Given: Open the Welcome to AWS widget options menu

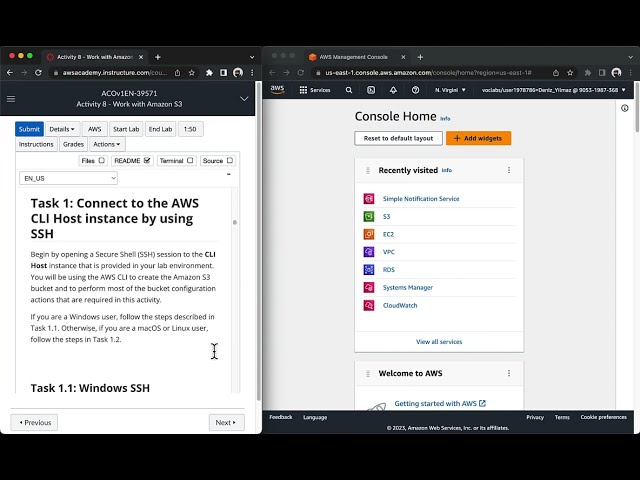Looking at the screenshot, I should coord(509,373).
